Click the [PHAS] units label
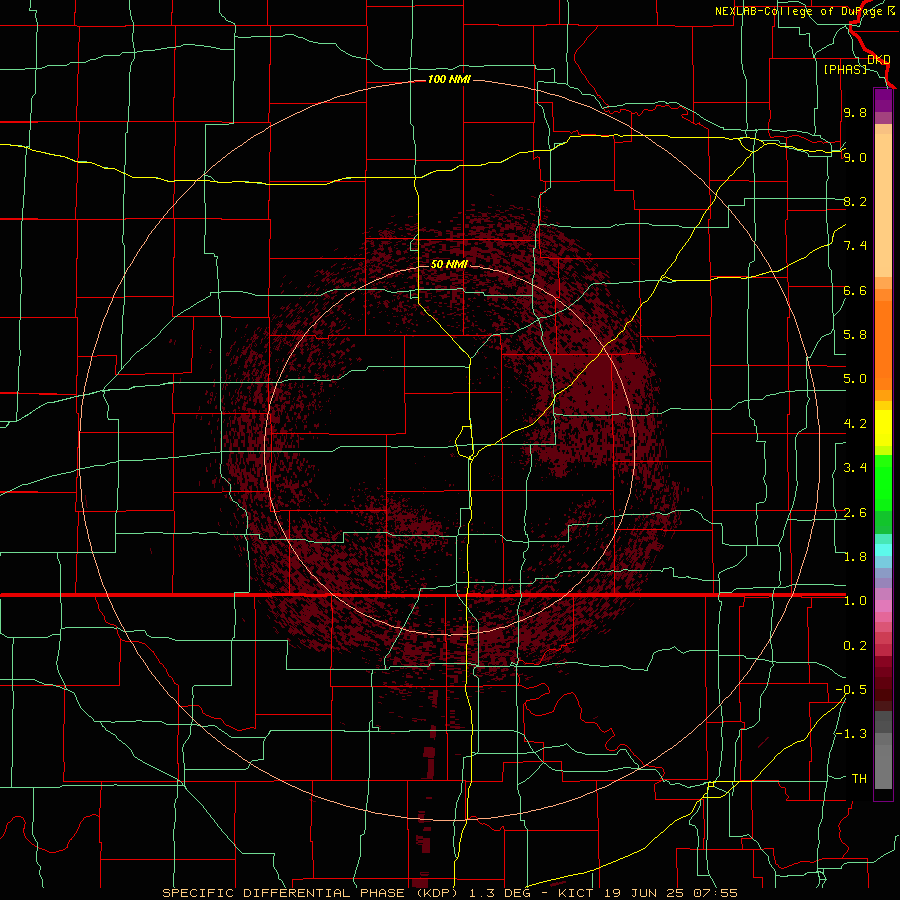This screenshot has height=900, width=900. (845, 70)
